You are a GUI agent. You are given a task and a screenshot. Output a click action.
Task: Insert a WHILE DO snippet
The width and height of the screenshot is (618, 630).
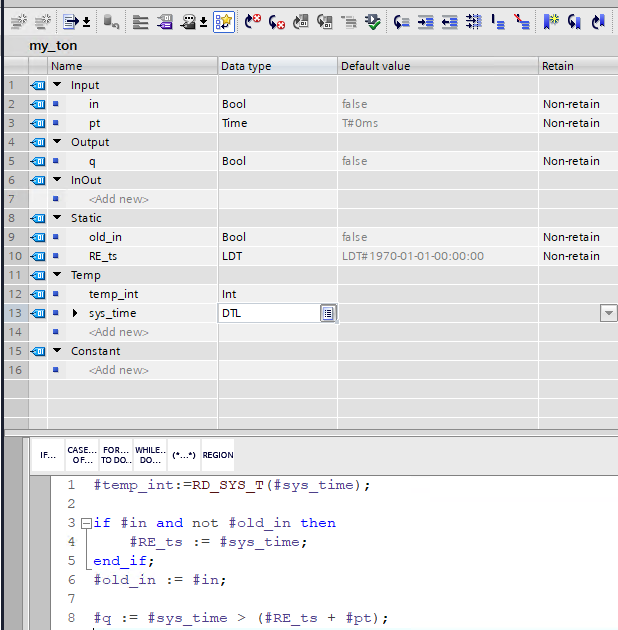(x=150, y=455)
